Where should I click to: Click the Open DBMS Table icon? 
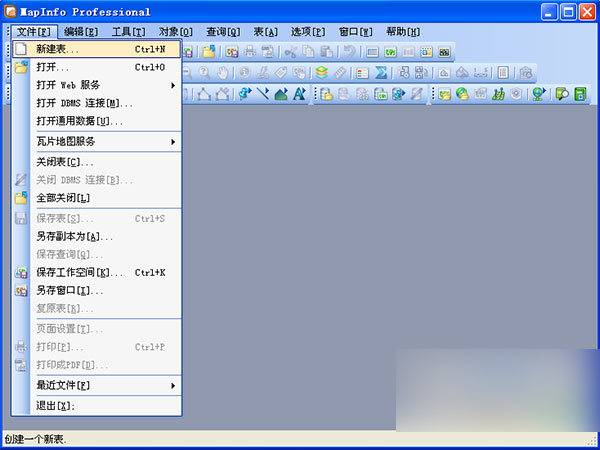326,93
